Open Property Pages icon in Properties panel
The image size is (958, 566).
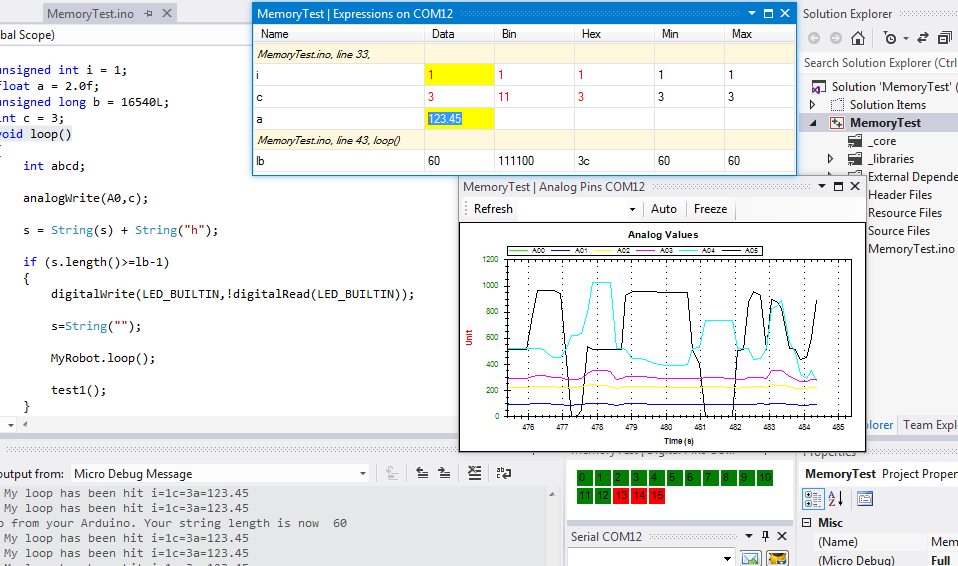pyautogui.click(x=864, y=499)
